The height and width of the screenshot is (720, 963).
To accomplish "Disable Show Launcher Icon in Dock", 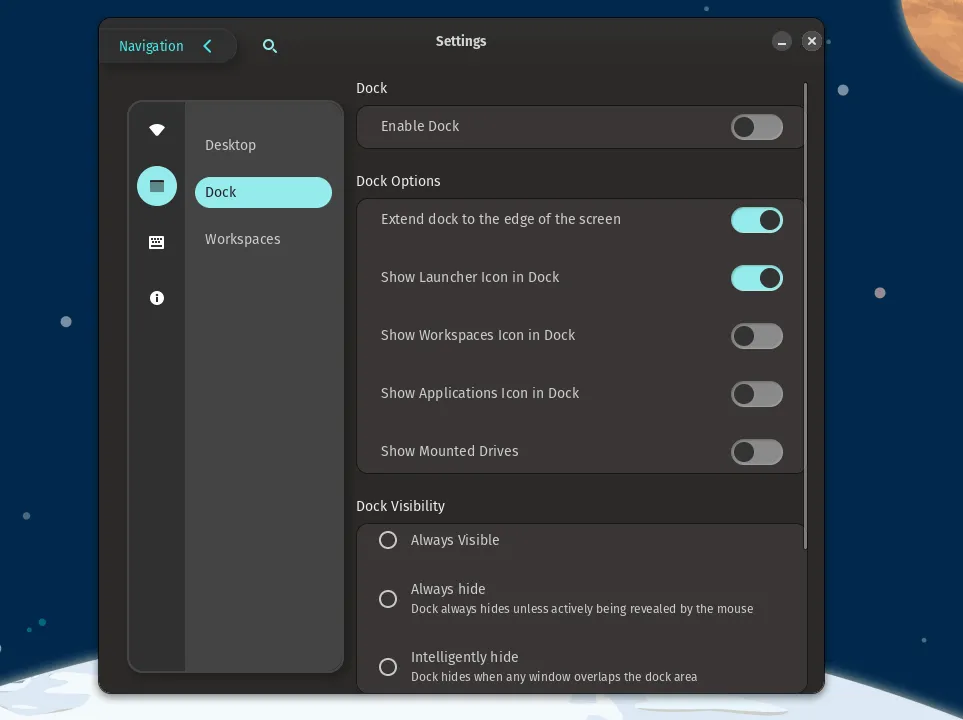I will (756, 278).
